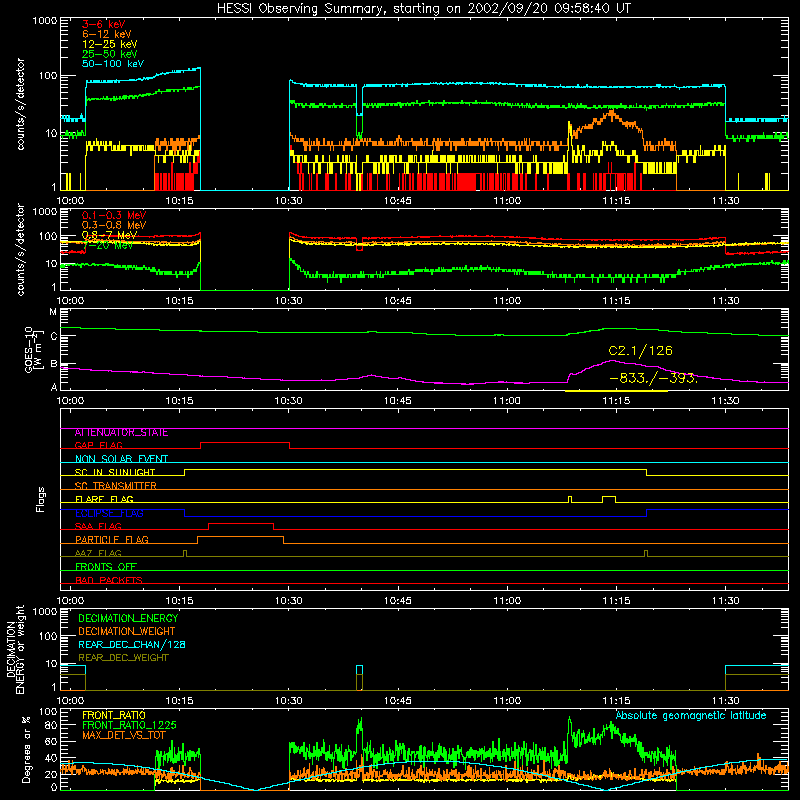
Task: Click the 0.8-7 MeV legend label
Action: point(109,235)
